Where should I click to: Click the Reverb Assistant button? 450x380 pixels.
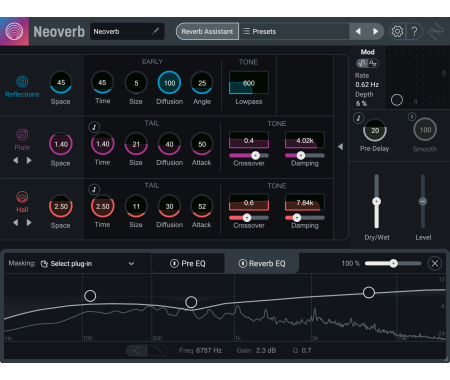[207, 31]
